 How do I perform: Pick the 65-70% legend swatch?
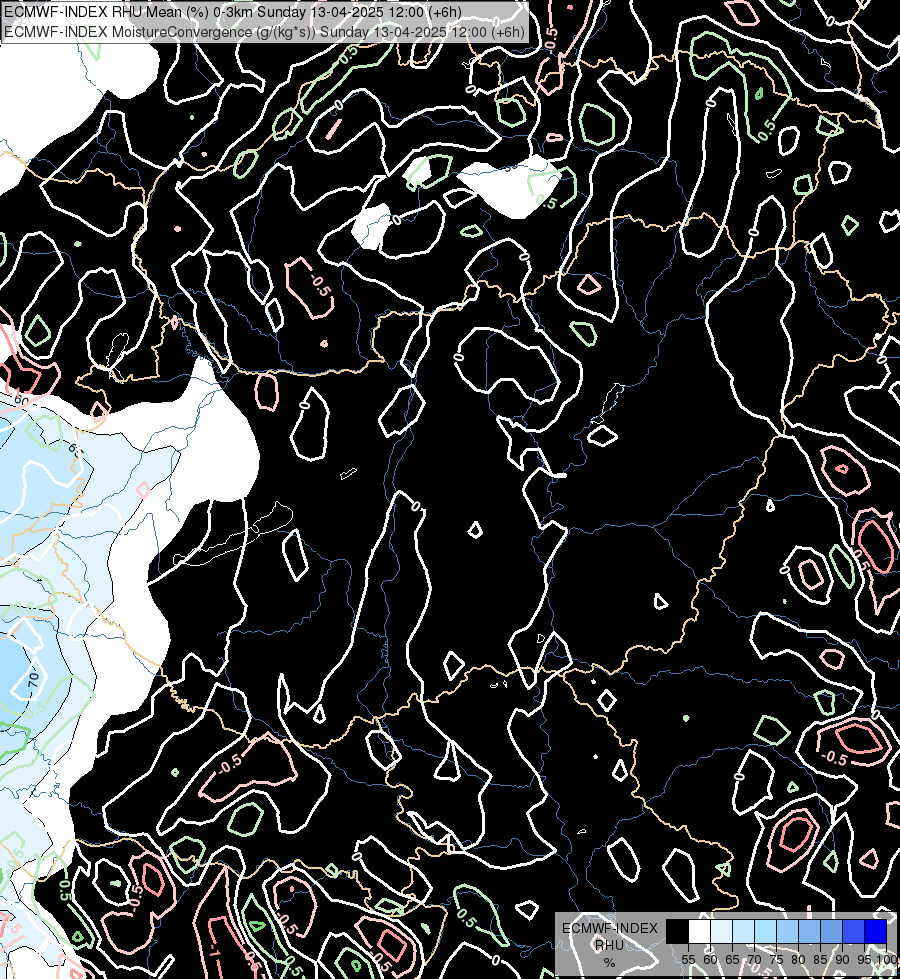[x=743, y=931]
